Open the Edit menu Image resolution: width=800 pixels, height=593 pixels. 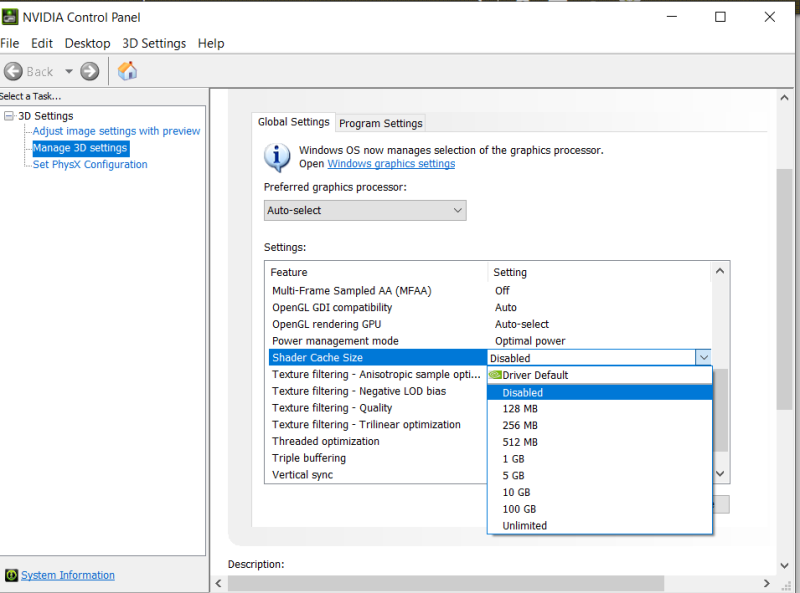(x=42, y=43)
